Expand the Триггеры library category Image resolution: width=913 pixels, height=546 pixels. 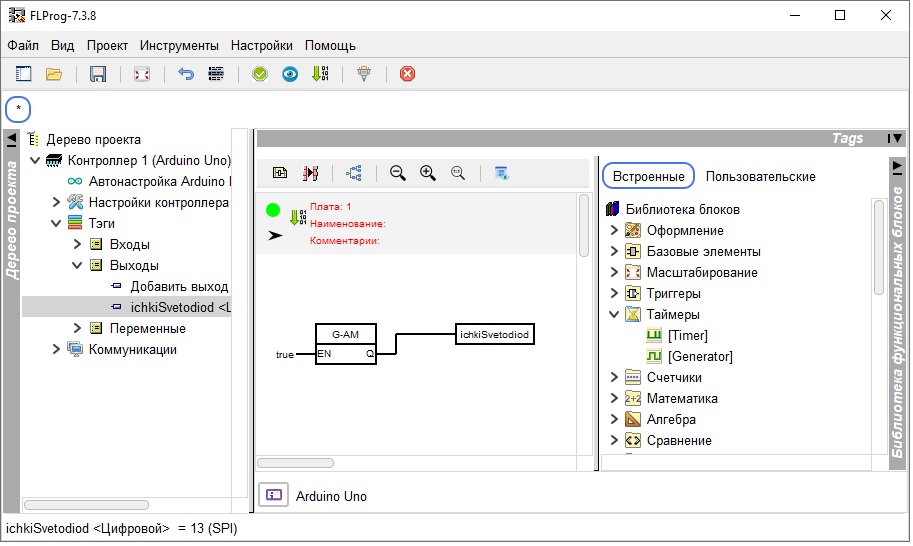pos(614,294)
